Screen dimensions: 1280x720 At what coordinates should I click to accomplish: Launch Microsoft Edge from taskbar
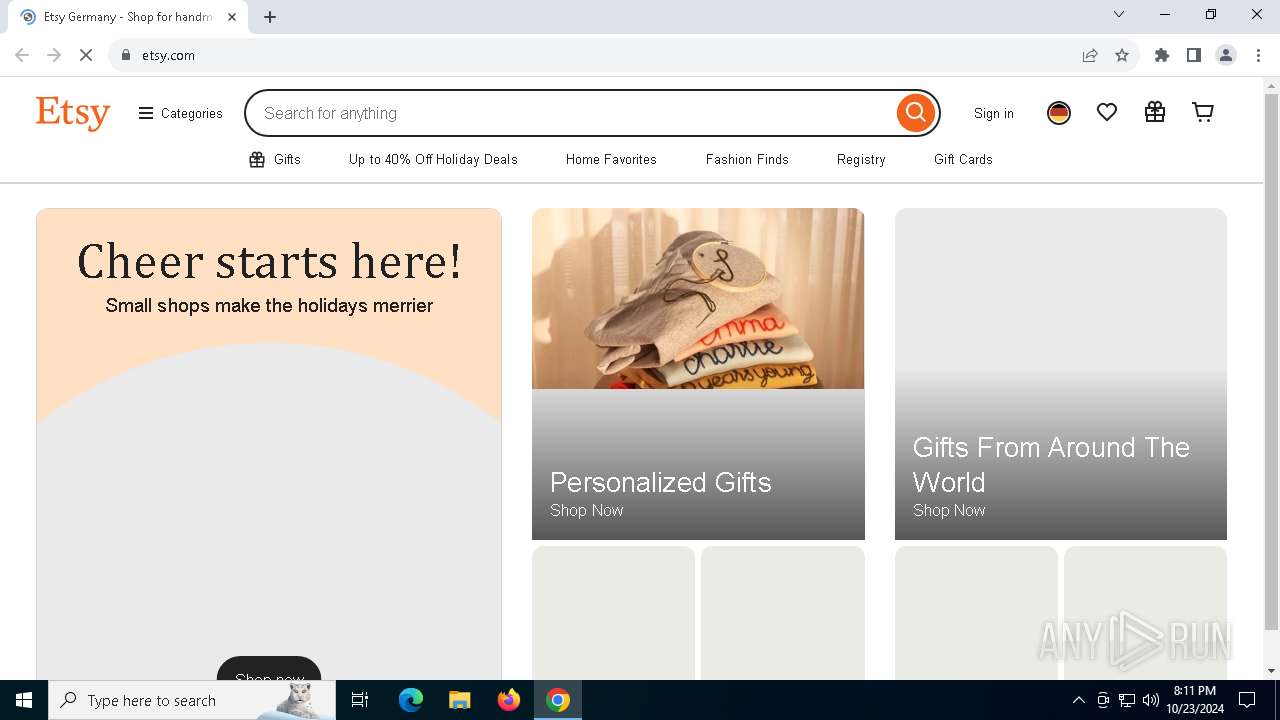[x=411, y=700]
